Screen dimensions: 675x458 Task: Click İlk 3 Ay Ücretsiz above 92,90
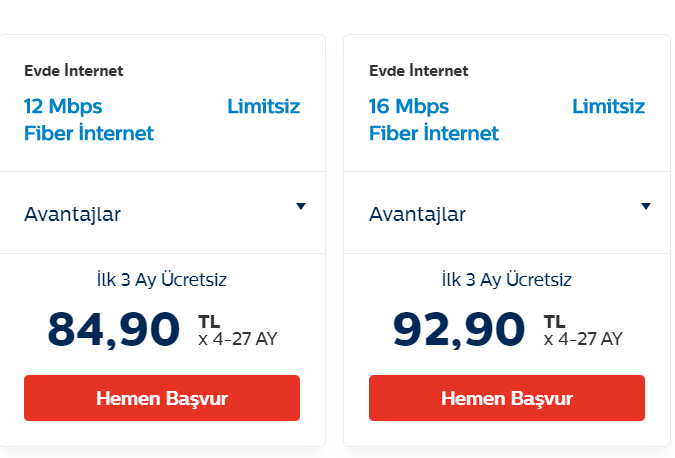(x=507, y=280)
